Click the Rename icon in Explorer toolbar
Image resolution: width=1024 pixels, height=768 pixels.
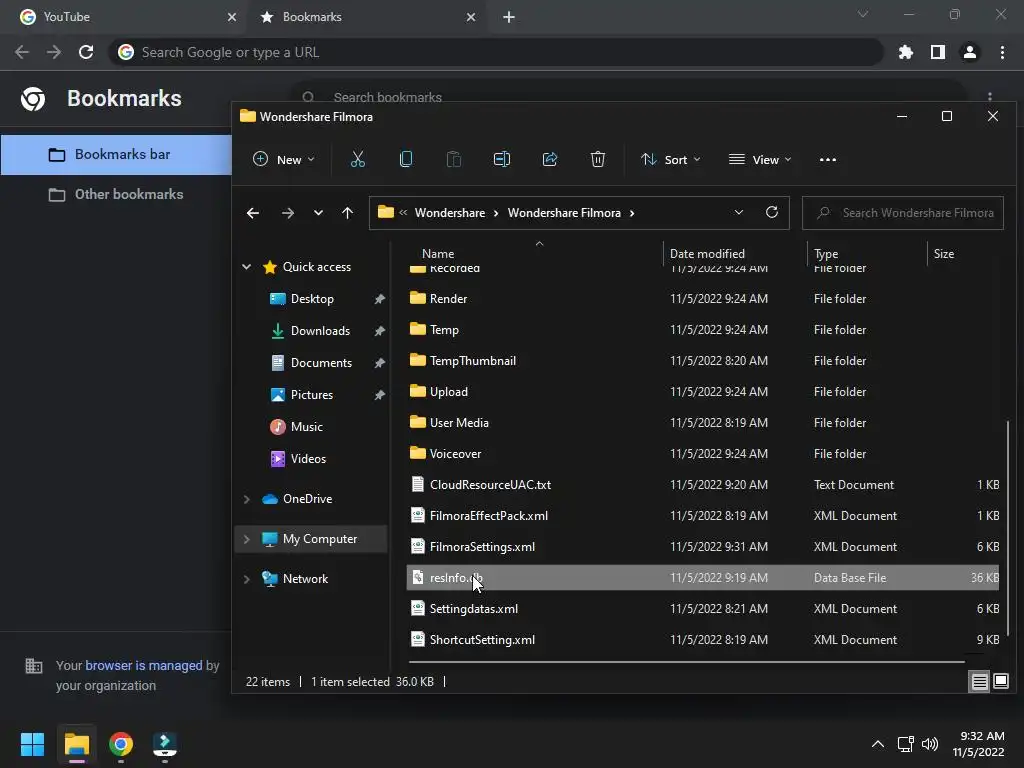tap(502, 159)
